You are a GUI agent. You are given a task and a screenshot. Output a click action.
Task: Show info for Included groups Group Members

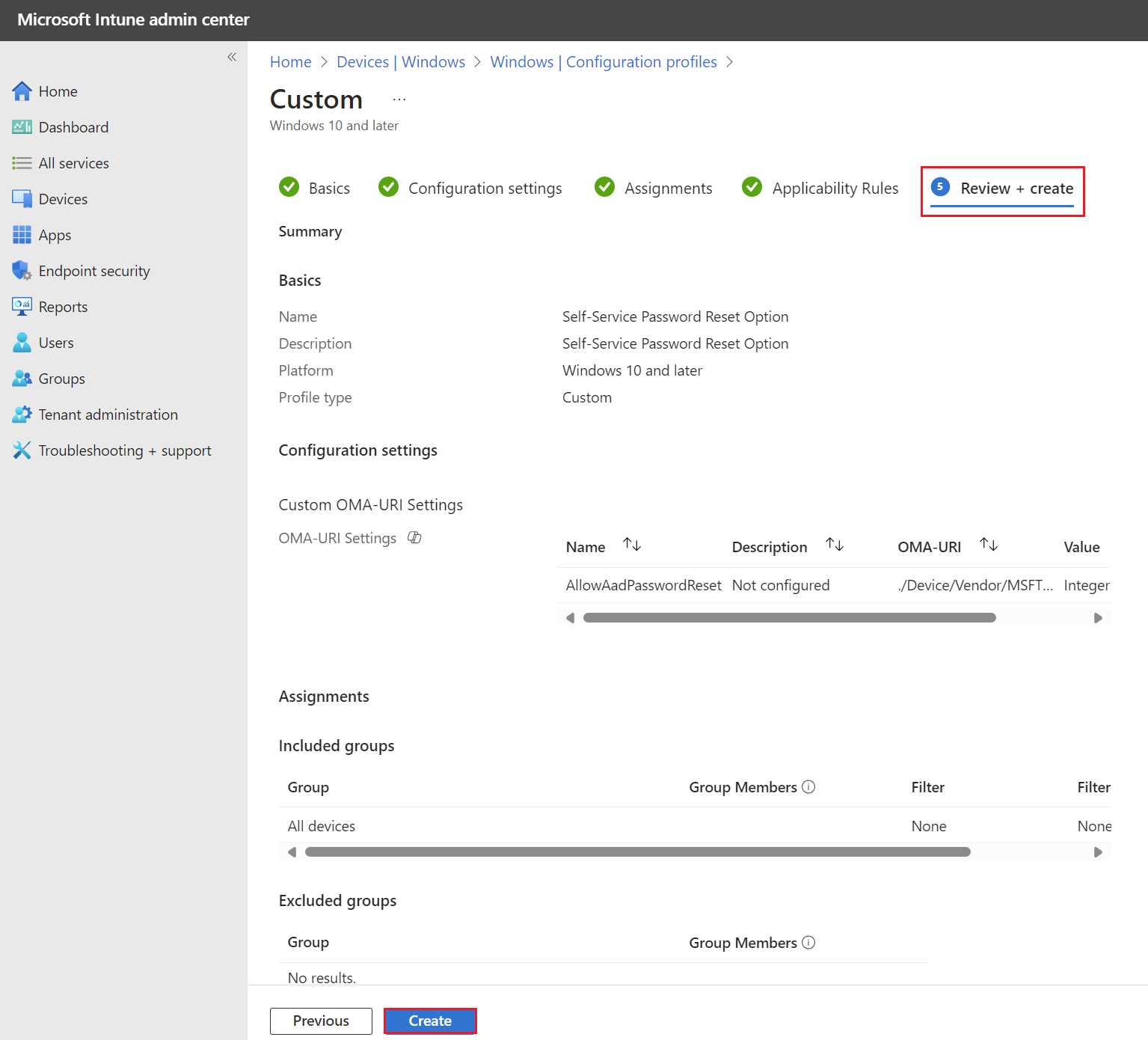(x=808, y=787)
